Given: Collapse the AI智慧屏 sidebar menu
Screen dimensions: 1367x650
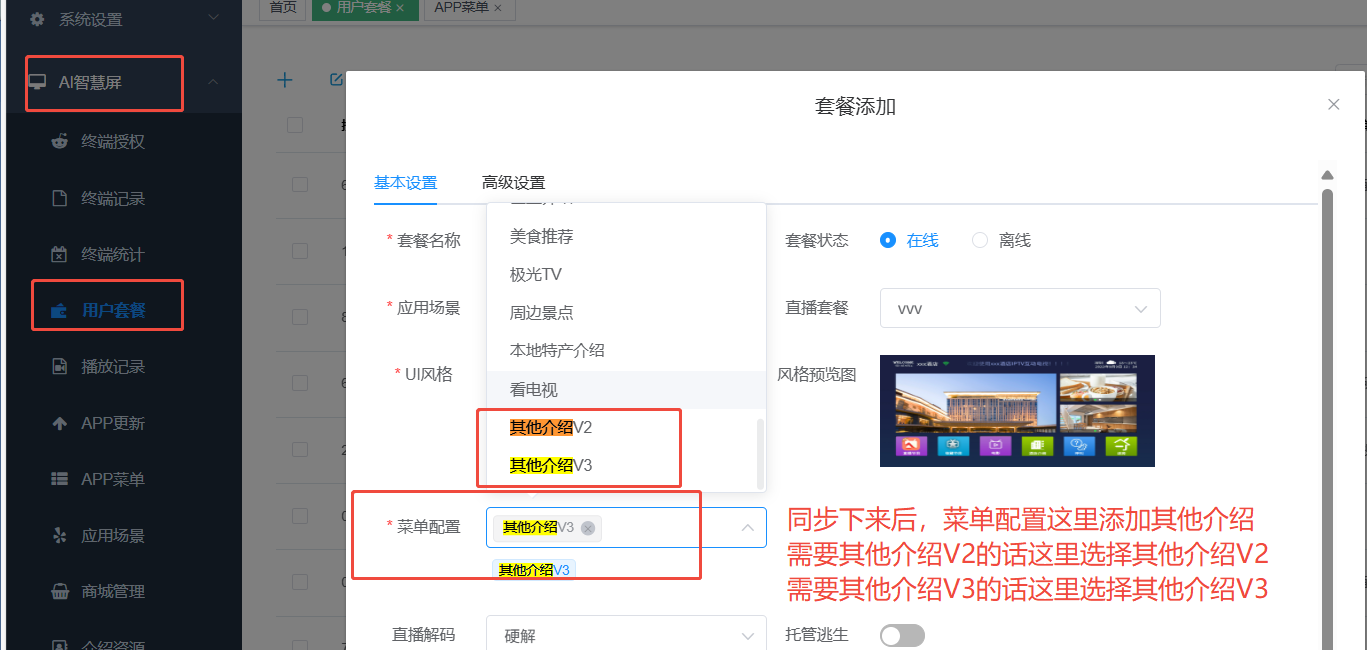Looking at the screenshot, I should coord(212,82).
